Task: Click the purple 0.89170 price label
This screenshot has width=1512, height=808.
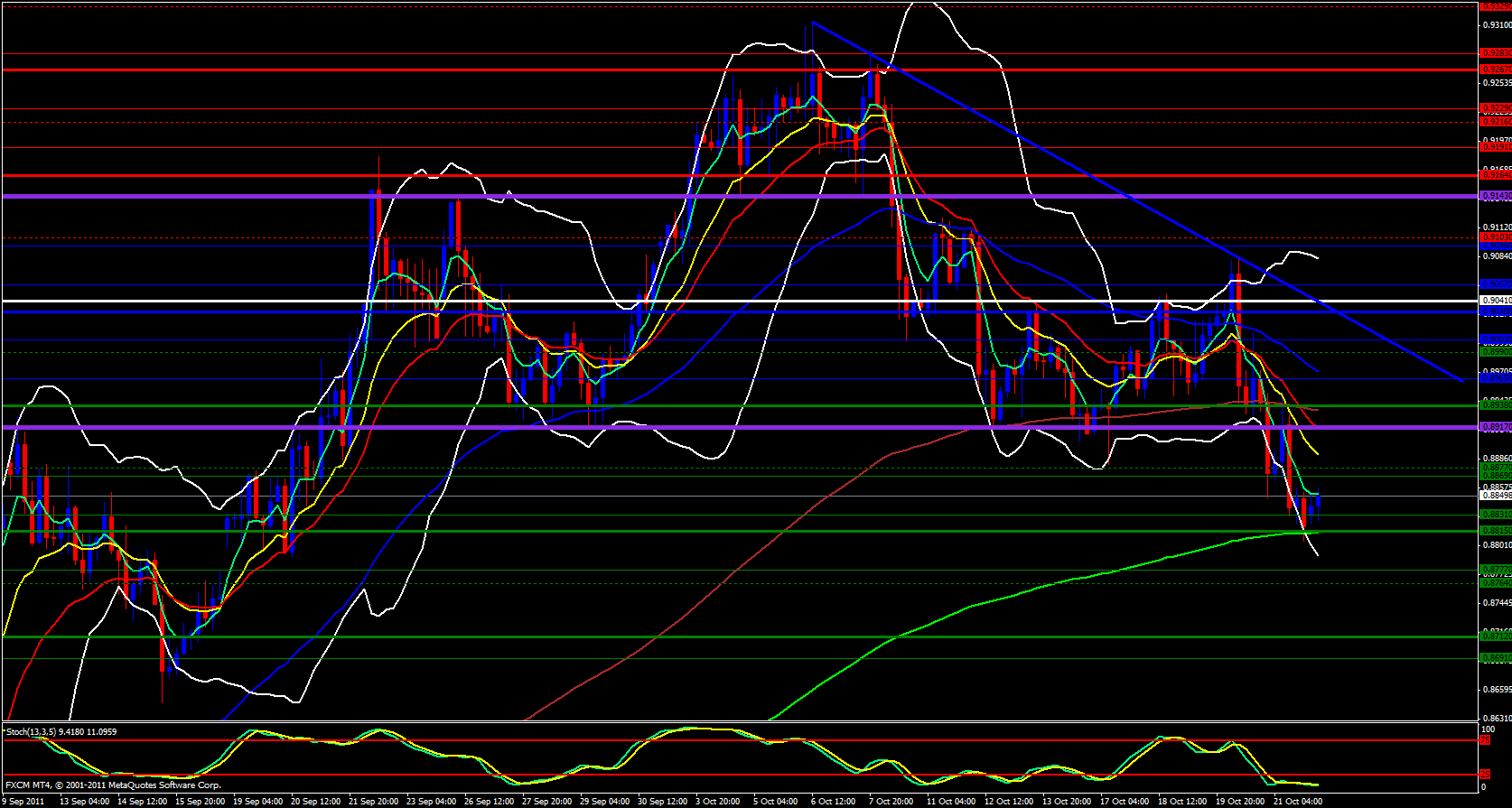Action: pyautogui.click(x=1495, y=428)
